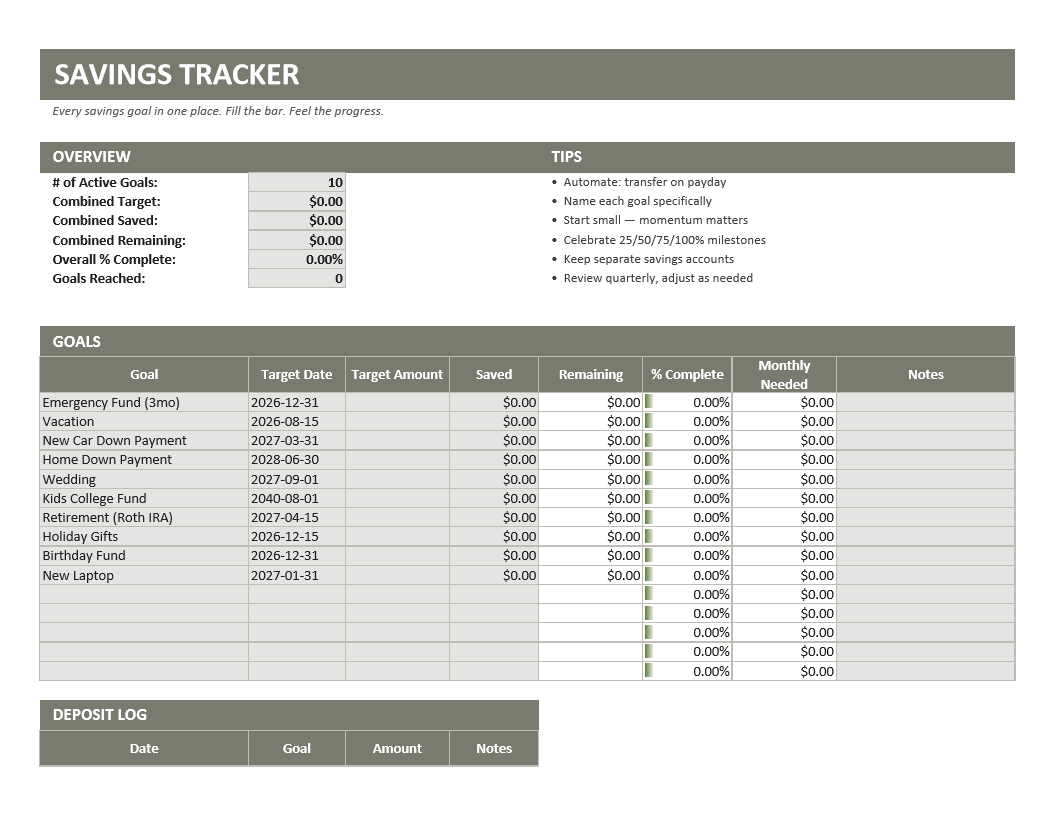Click the Remaining amount for Kids College Fund
The image size is (1056, 816).
591,498
